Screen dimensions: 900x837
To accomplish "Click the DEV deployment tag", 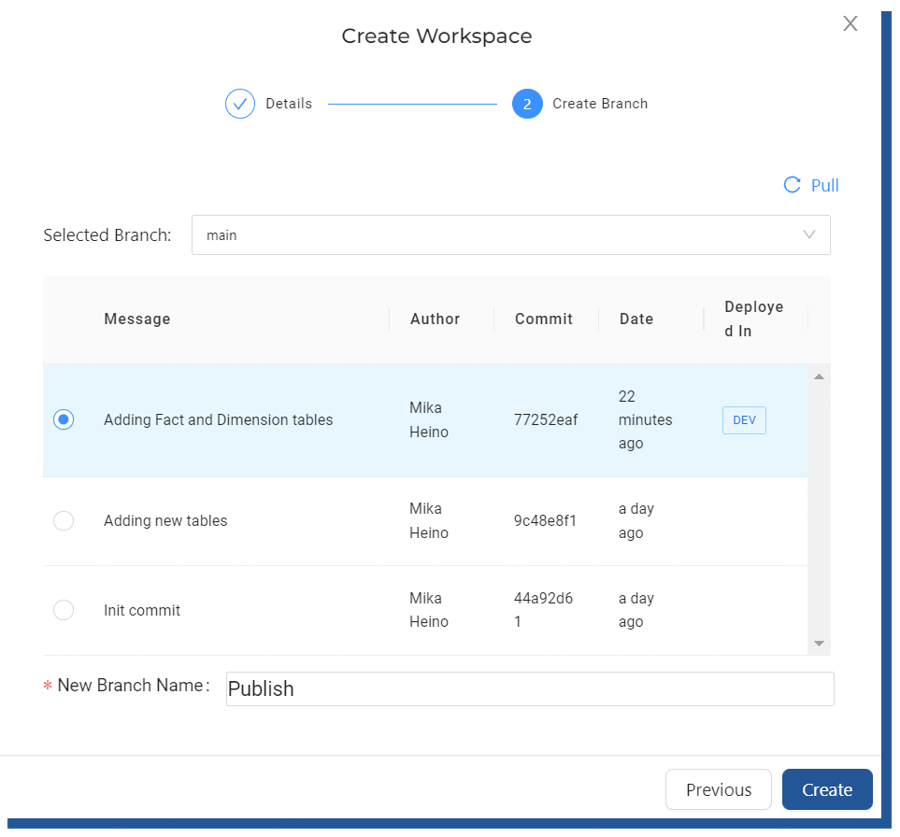I will pos(744,420).
